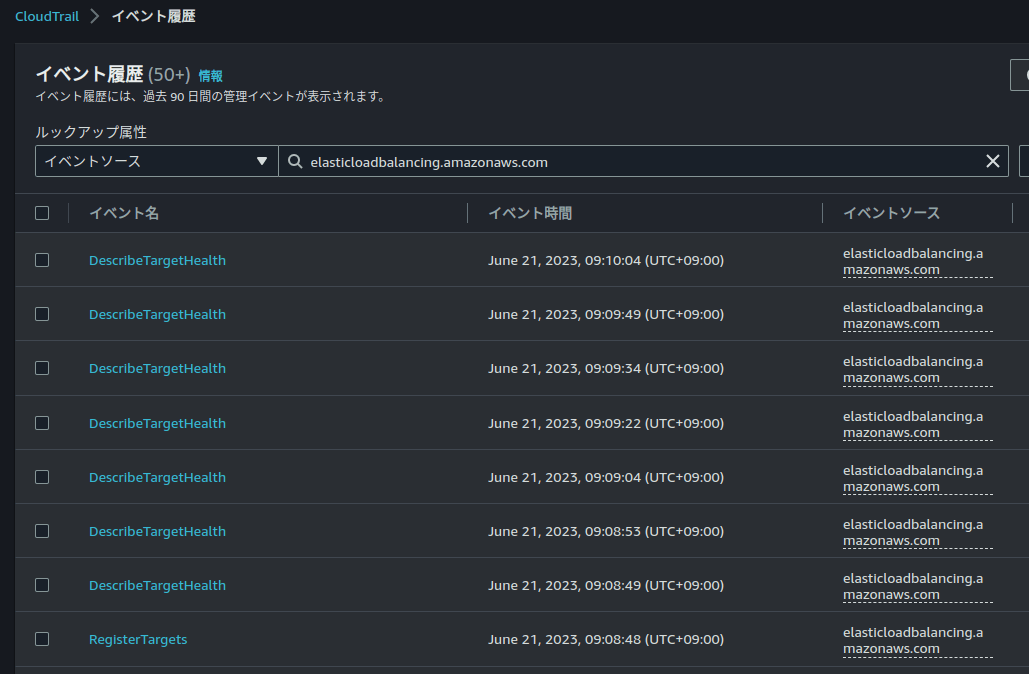Open DescribeTargetHealth event at 09:08:53
This screenshot has height=674, width=1029.
(x=158, y=531)
